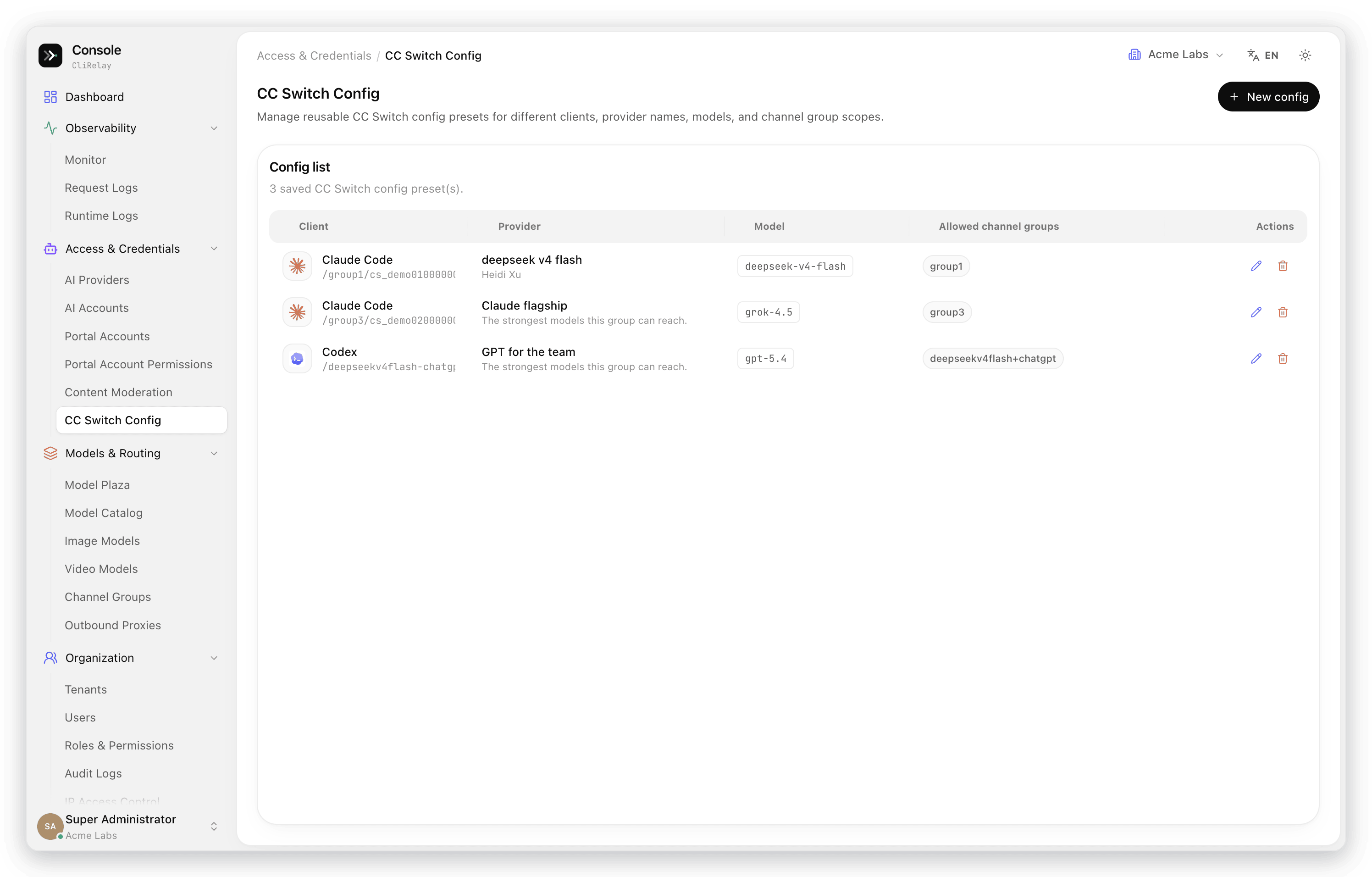Click the Claude Code icon in group1 row
The height and width of the screenshot is (877, 1372).
pos(297,266)
